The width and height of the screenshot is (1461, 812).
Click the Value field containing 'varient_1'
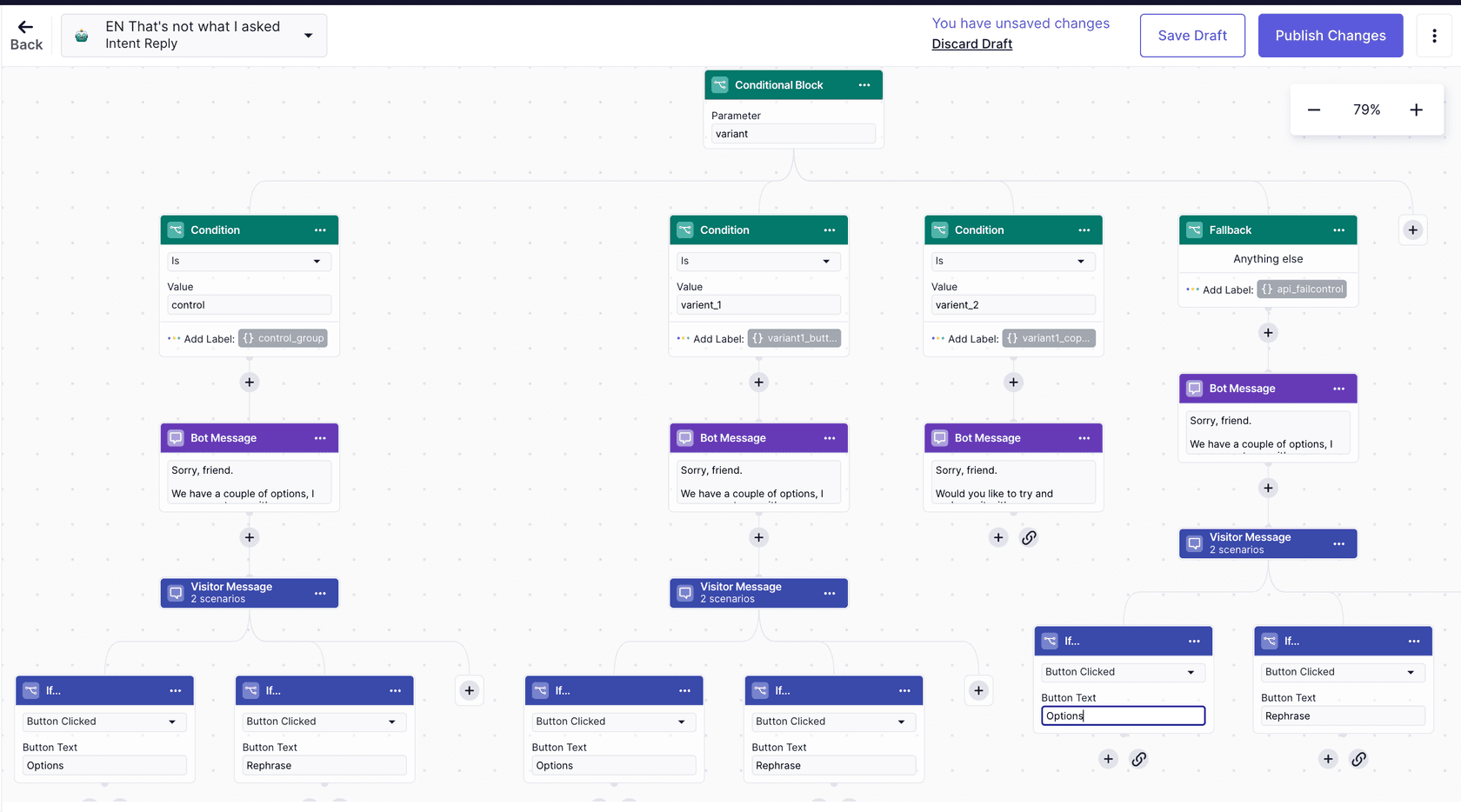(x=759, y=305)
